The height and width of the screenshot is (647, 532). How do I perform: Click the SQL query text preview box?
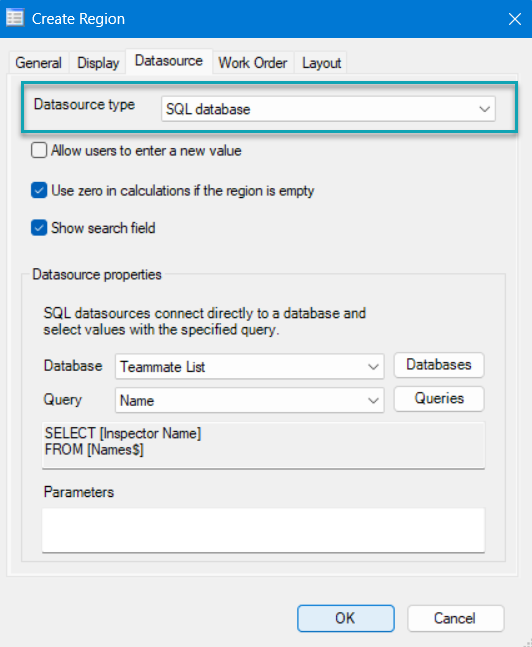pyautogui.click(x=263, y=445)
